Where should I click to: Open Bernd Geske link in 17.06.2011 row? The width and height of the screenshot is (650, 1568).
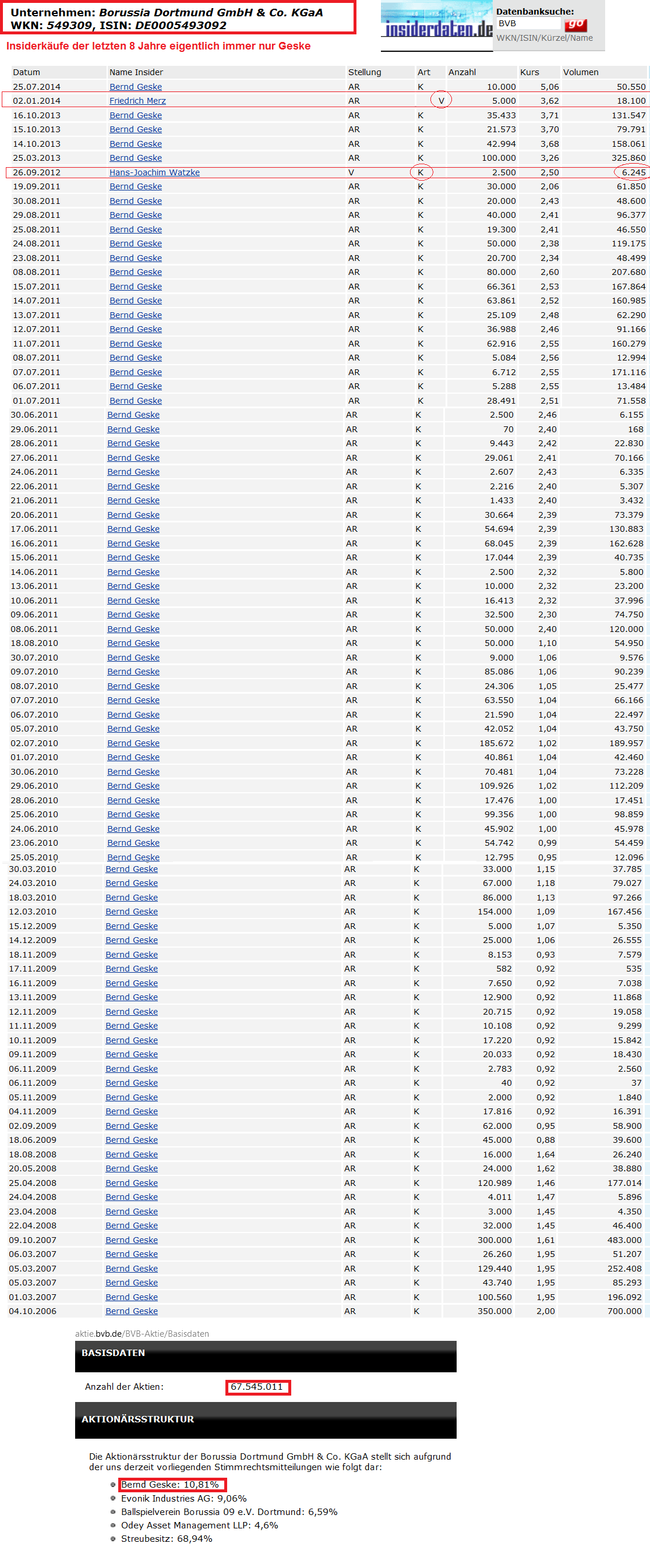[x=133, y=529]
